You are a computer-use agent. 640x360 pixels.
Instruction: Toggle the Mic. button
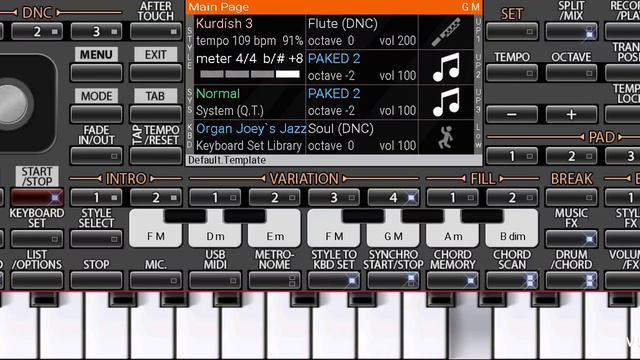156,281
